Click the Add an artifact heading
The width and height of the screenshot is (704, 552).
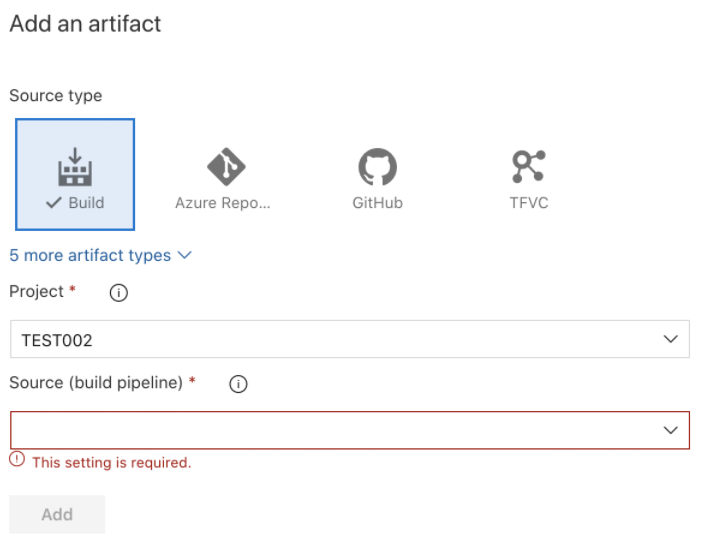[85, 24]
